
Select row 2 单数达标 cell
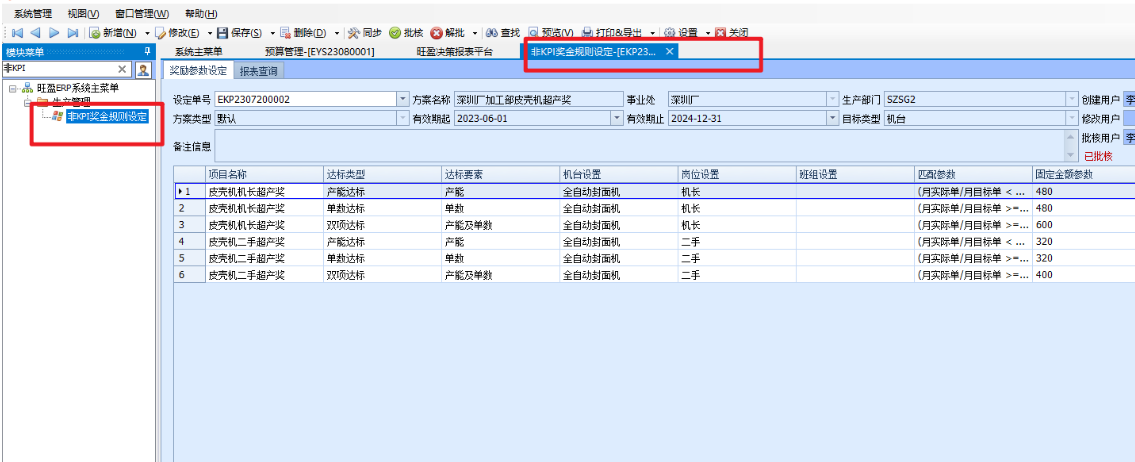382,209
